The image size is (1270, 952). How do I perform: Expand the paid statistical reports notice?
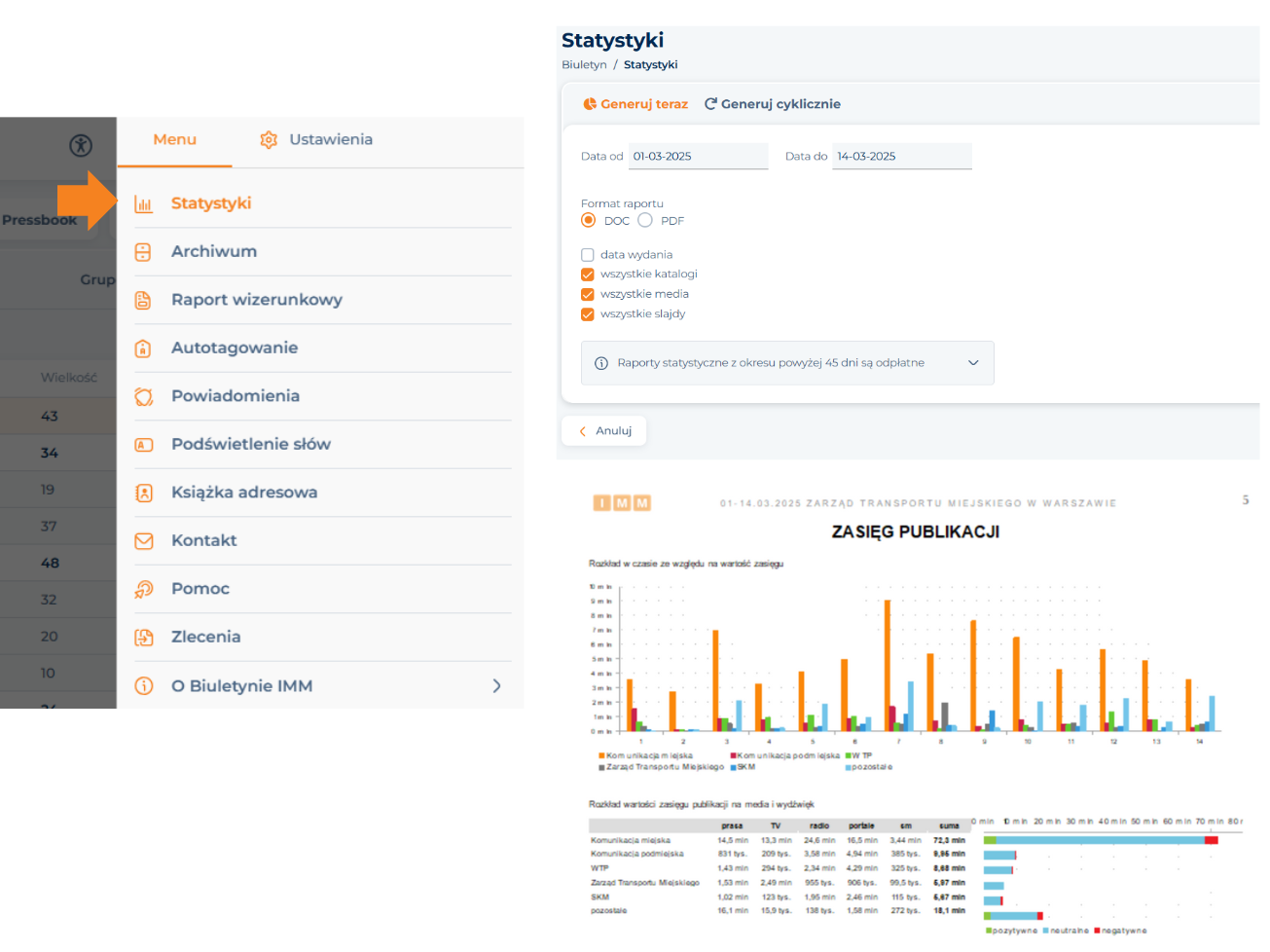pyautogui.click(x=973, y=363)
